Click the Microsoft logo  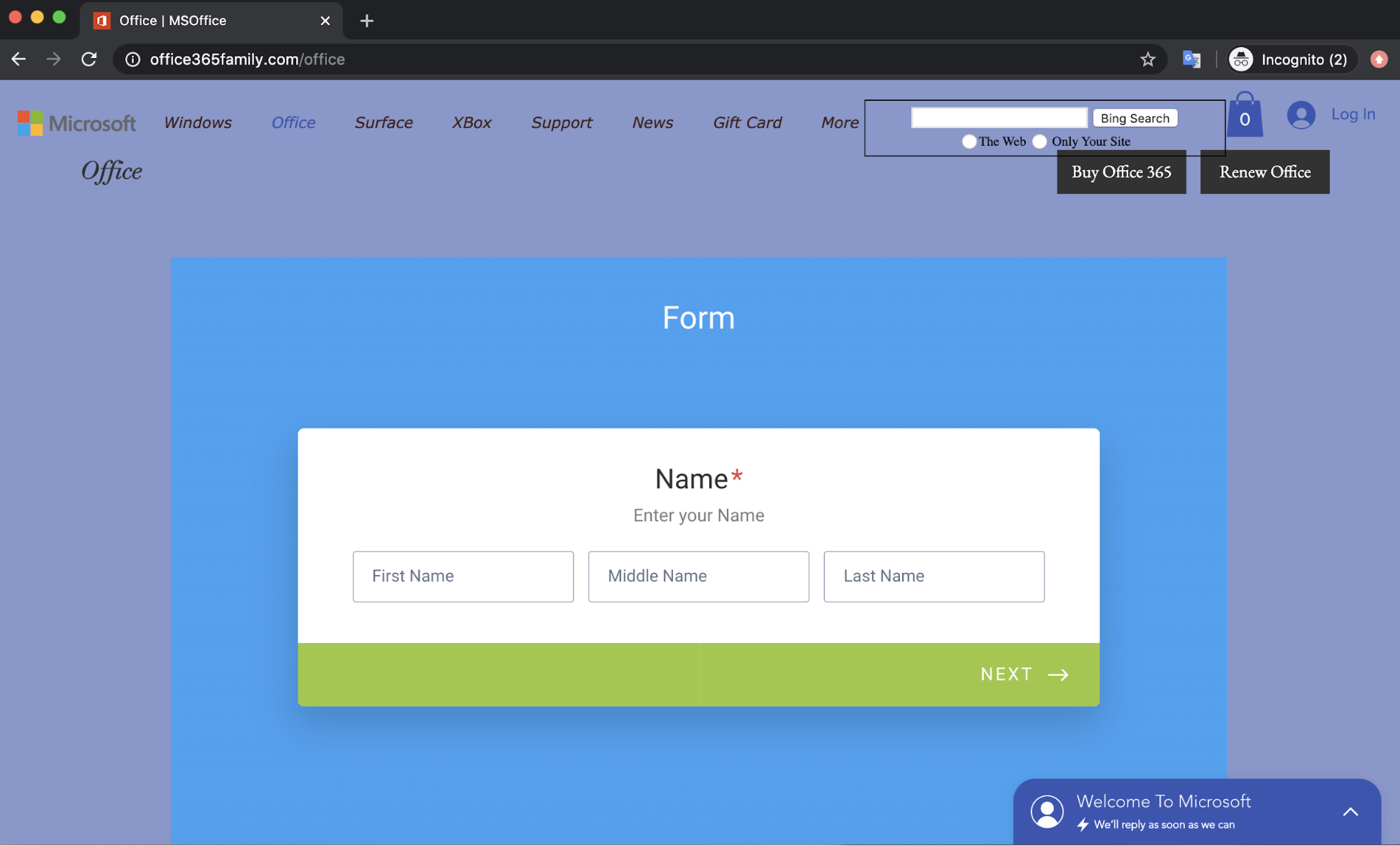pos(77,123)
